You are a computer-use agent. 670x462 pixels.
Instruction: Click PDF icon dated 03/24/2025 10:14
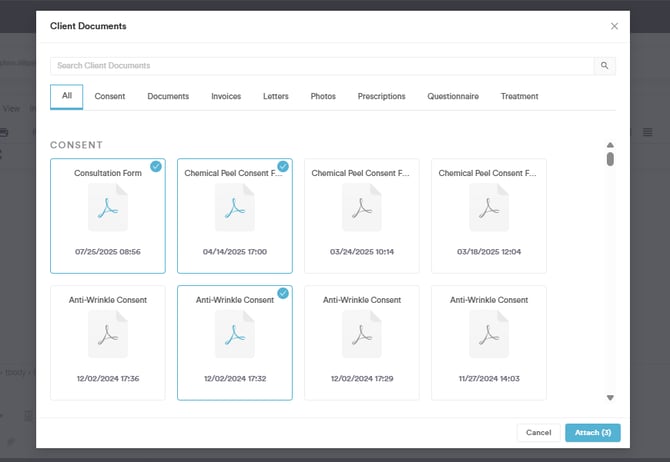(361, 208)
